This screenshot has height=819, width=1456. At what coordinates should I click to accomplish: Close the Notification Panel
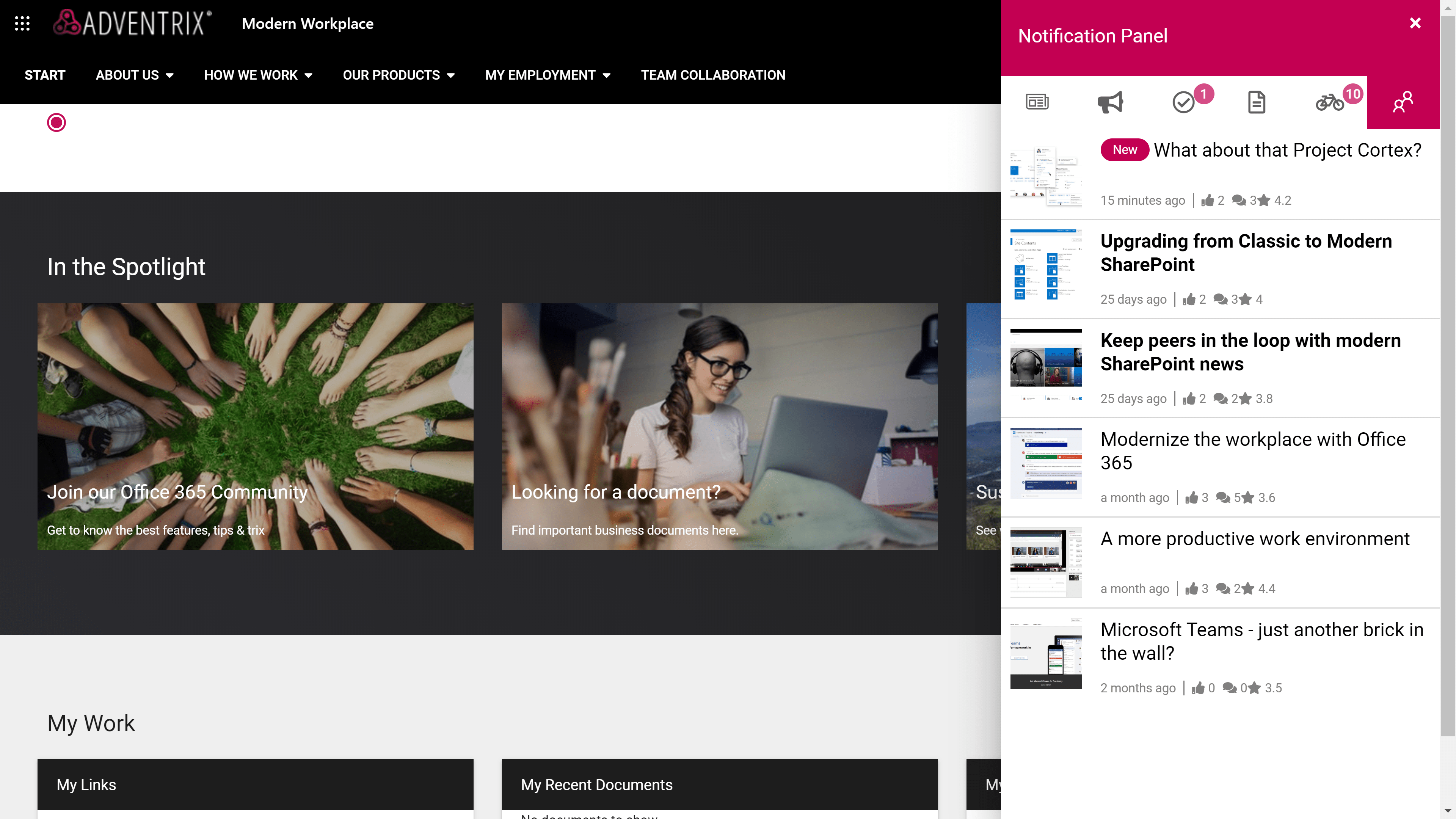pyautogui.click(x=1415, y=23)
